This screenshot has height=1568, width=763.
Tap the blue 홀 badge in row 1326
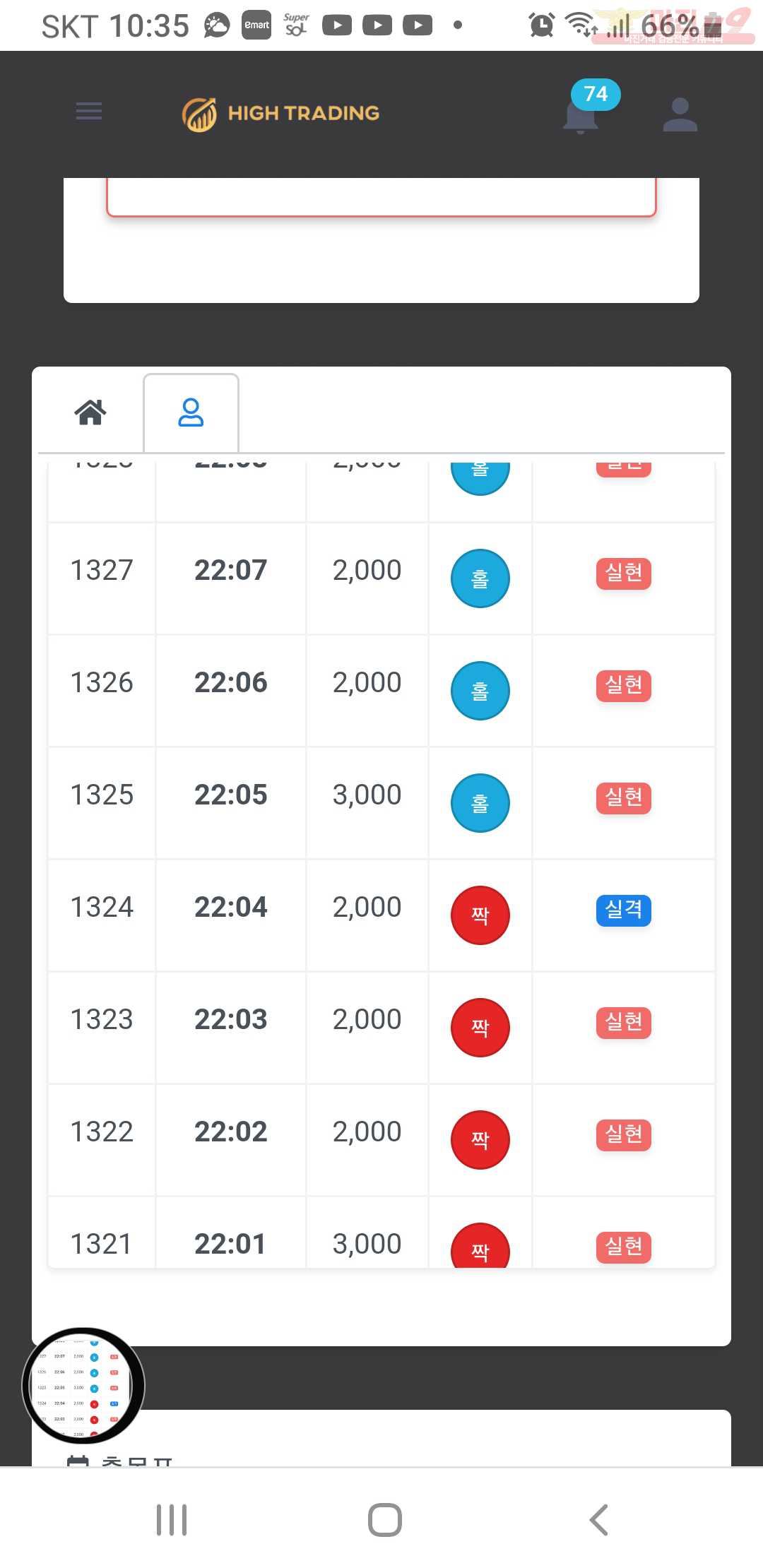pos(480,691)
